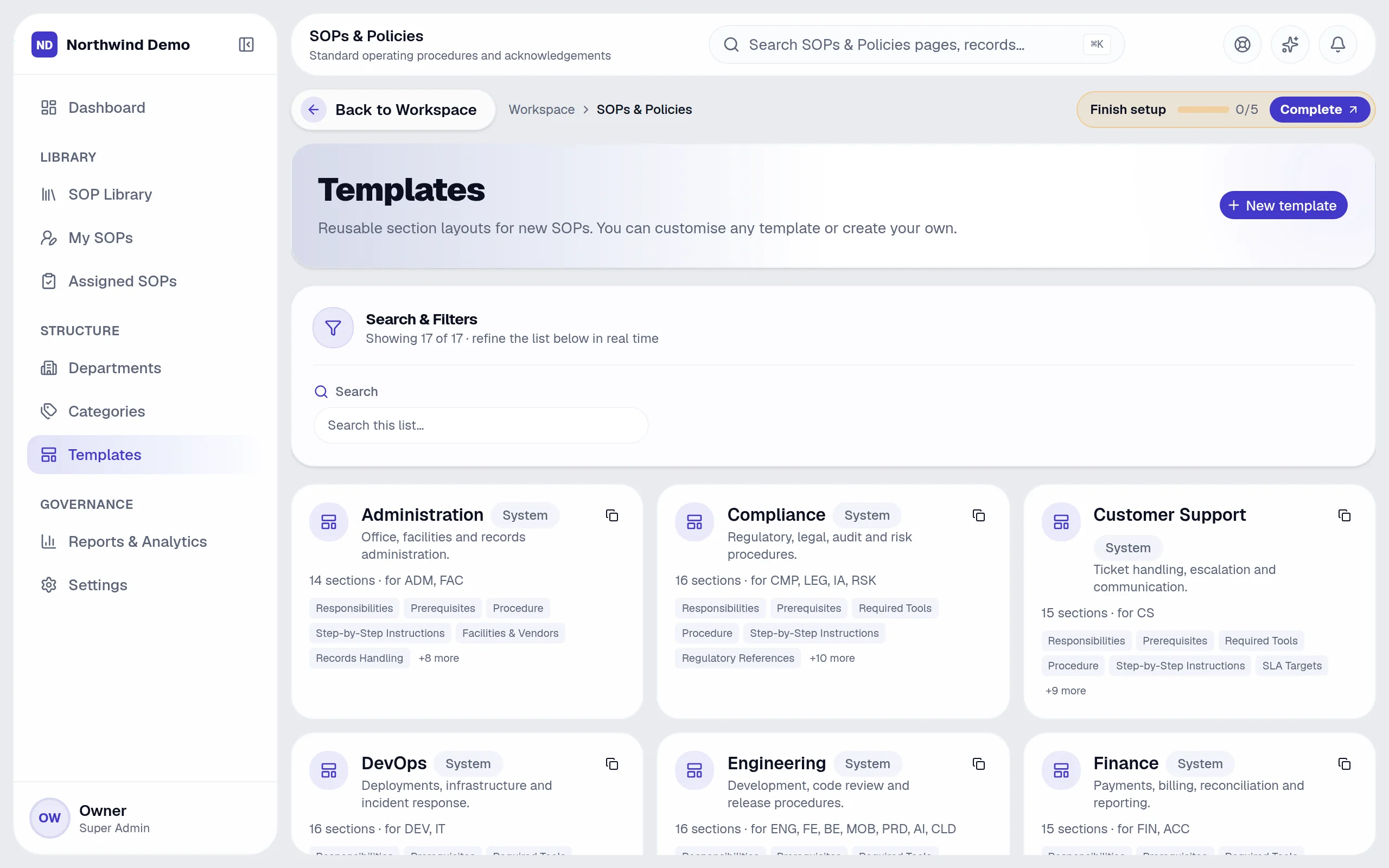
Task: Click the filter funnel icon
Action: coord(333,328)
